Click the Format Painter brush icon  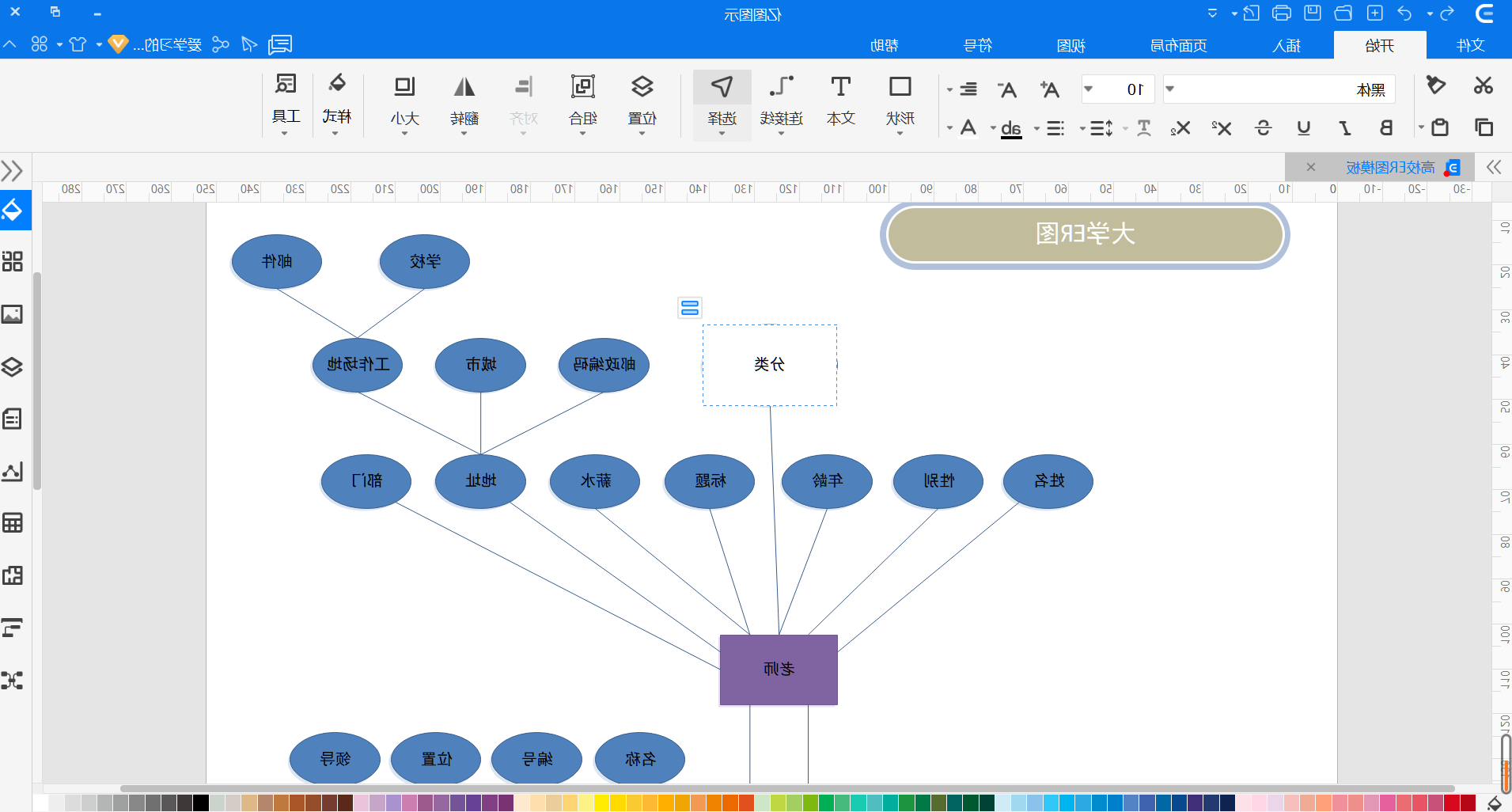(1435, 85)
